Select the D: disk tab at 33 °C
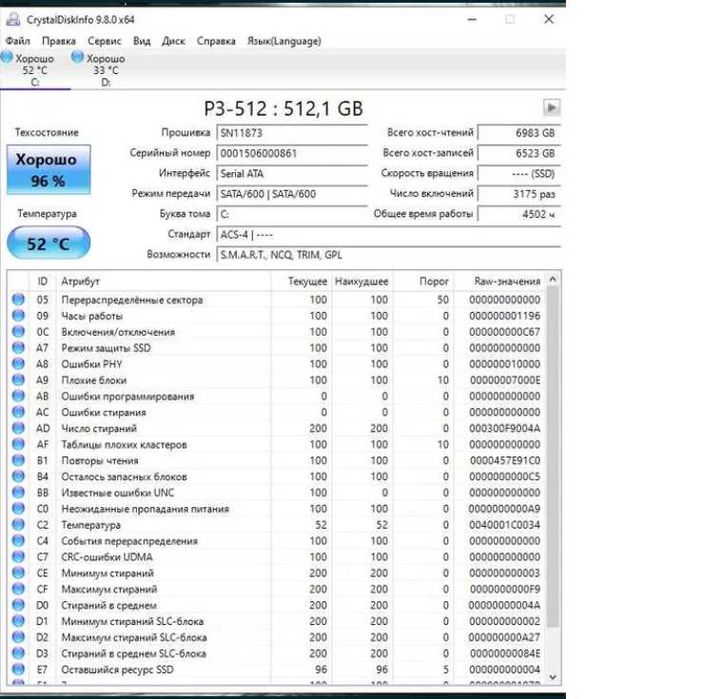The width and height of the screenshot is (722, 699). point(105,70)
